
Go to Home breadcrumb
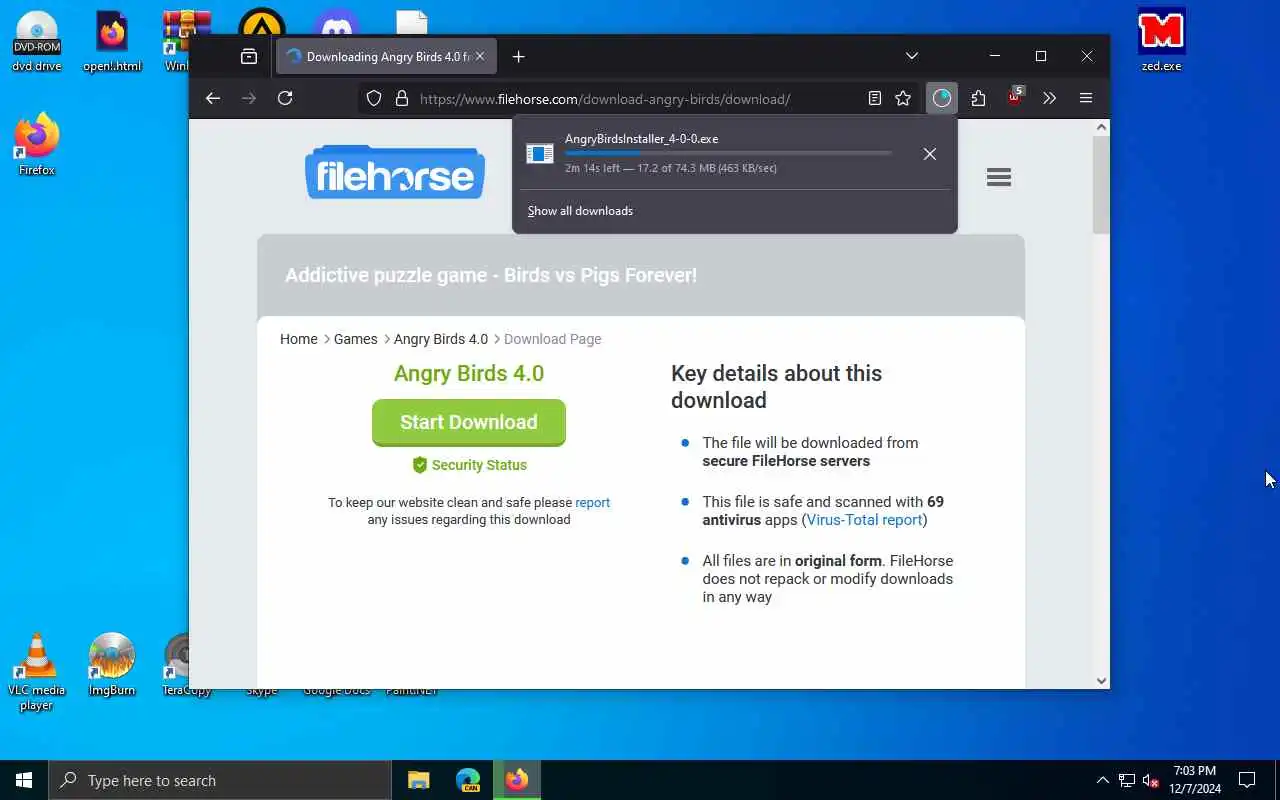click(299, 339)
